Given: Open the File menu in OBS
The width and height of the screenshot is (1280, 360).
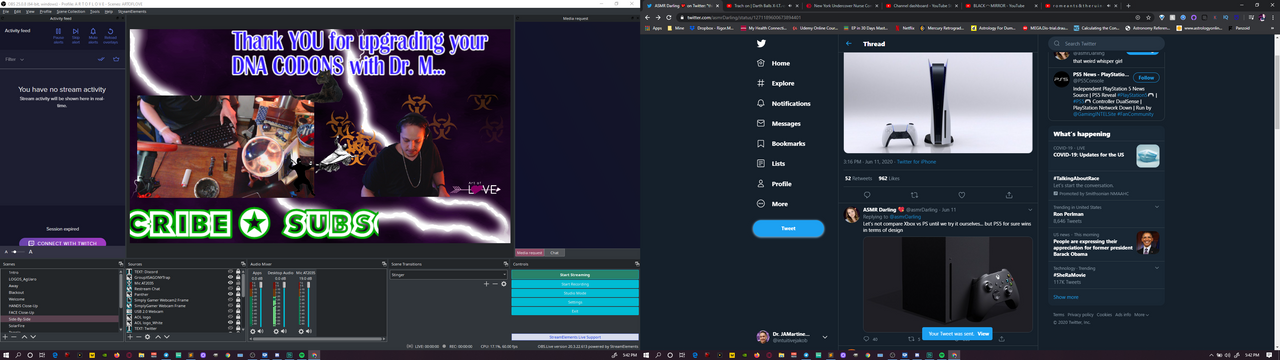Looking at the screenshot, I should 6,12.
